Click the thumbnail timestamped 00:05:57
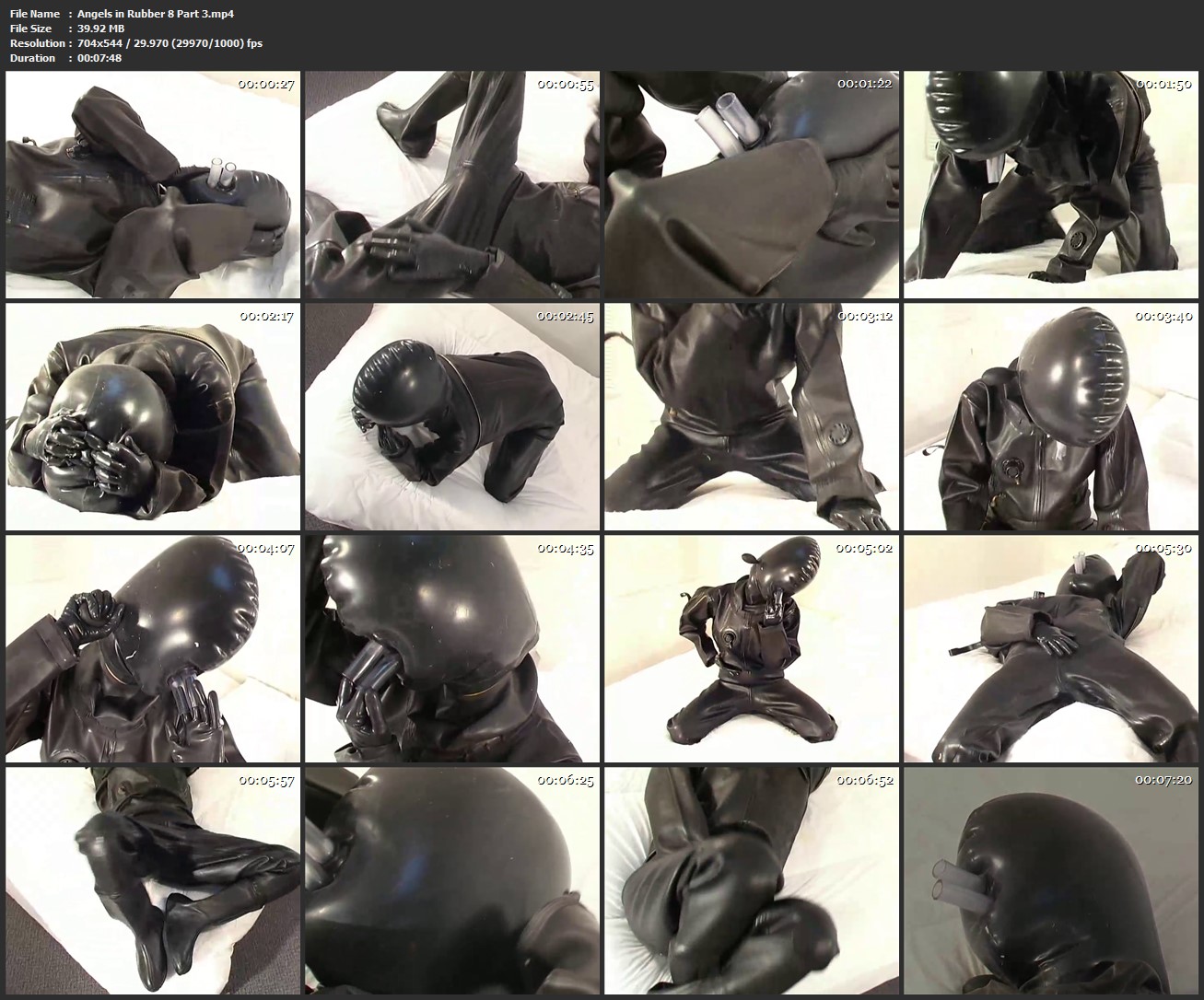Screen dimensions: 1204x1000 pyautogui.click(x=153, y=881)
